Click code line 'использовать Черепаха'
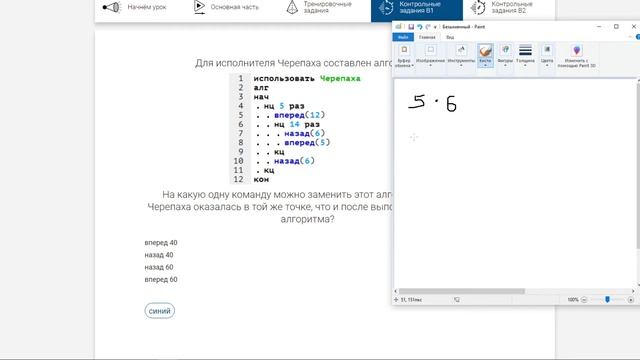The width and height of the screenshot is (640, 360). (x=307, y=78)
